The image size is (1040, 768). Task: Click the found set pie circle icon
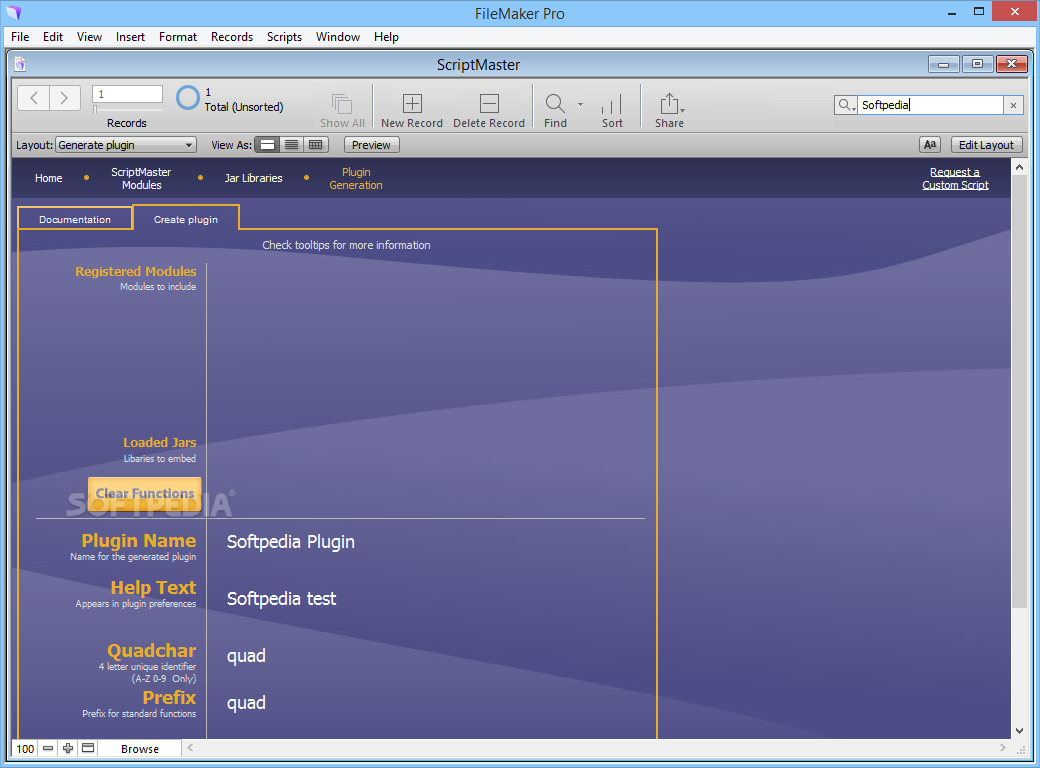click(188, 98)
